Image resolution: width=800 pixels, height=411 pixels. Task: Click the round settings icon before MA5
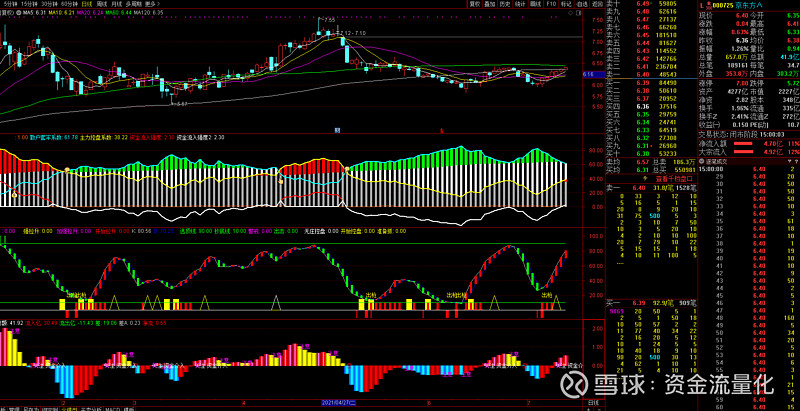19,12
